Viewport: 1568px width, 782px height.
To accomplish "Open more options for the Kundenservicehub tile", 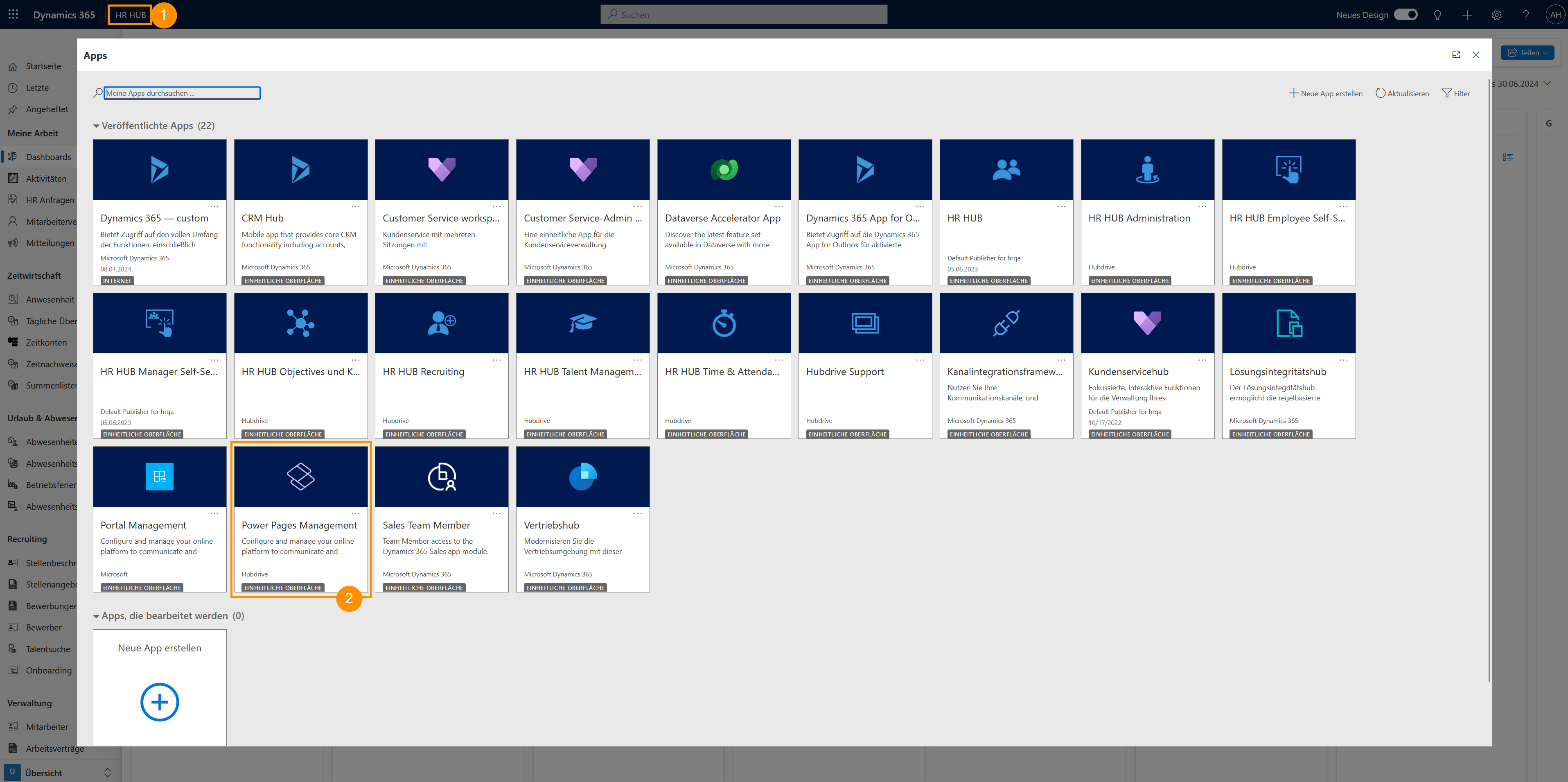I will tap(1202, 360).
